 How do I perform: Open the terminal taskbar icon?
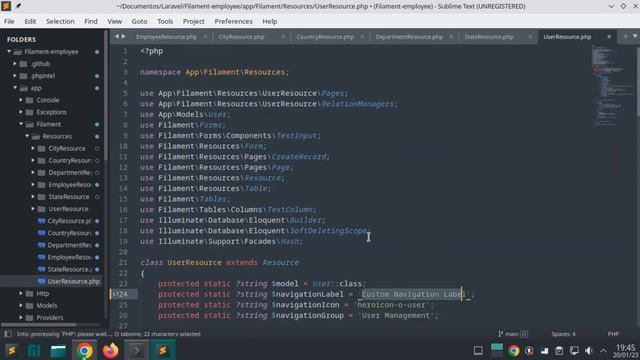[136, 351]
